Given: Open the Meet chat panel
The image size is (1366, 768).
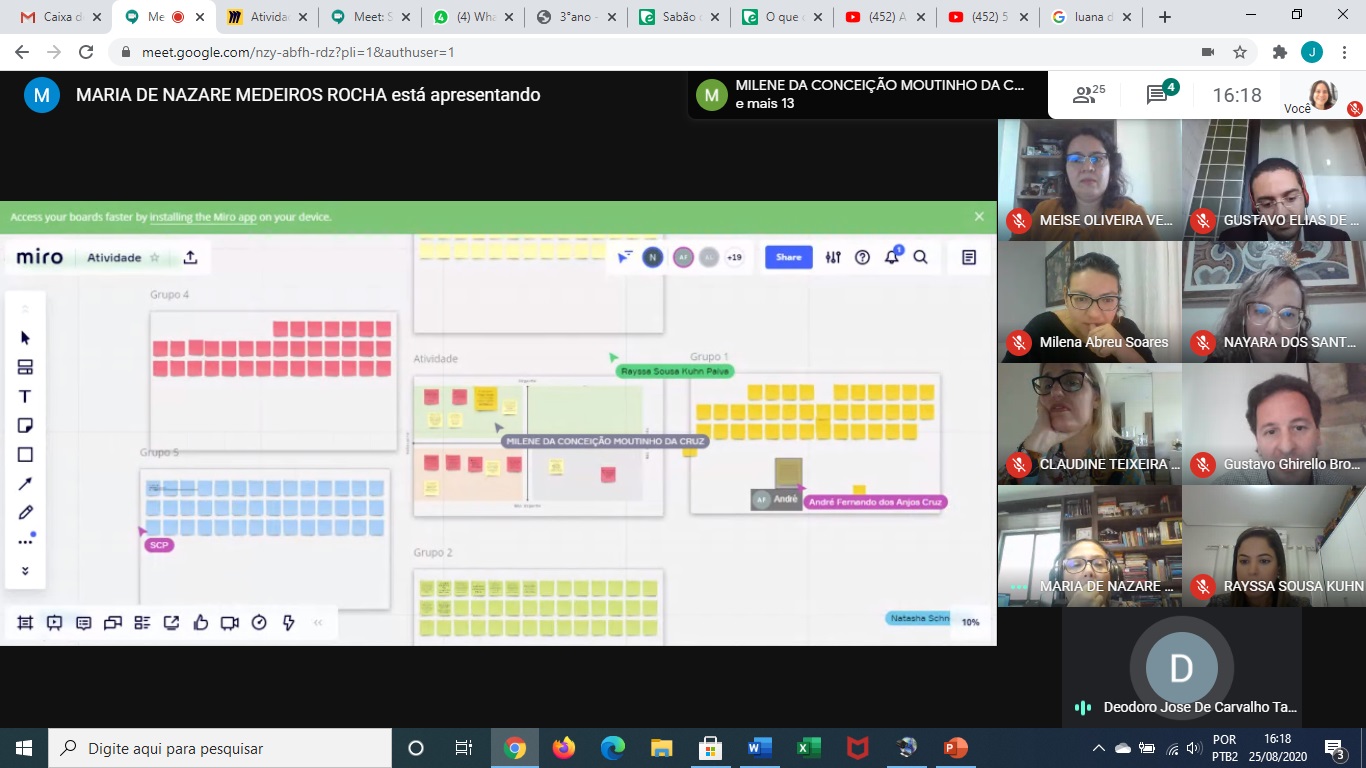Looking at the screenshot, I should pyautogui.click(x=1162, y=93).
